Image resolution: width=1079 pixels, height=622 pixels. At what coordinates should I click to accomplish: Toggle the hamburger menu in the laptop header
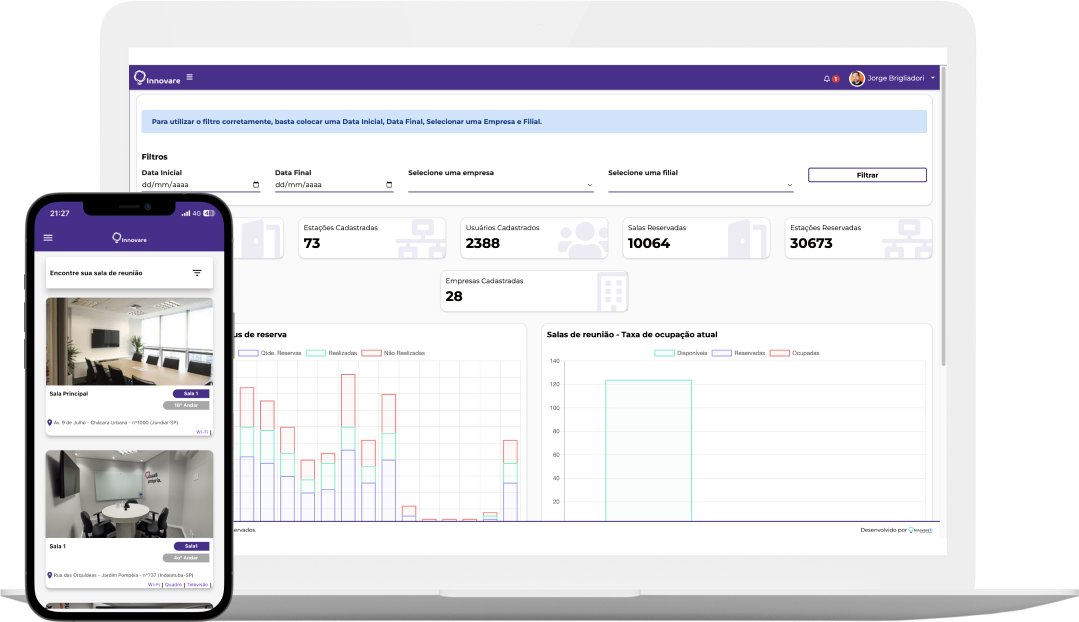coord(189,77)
